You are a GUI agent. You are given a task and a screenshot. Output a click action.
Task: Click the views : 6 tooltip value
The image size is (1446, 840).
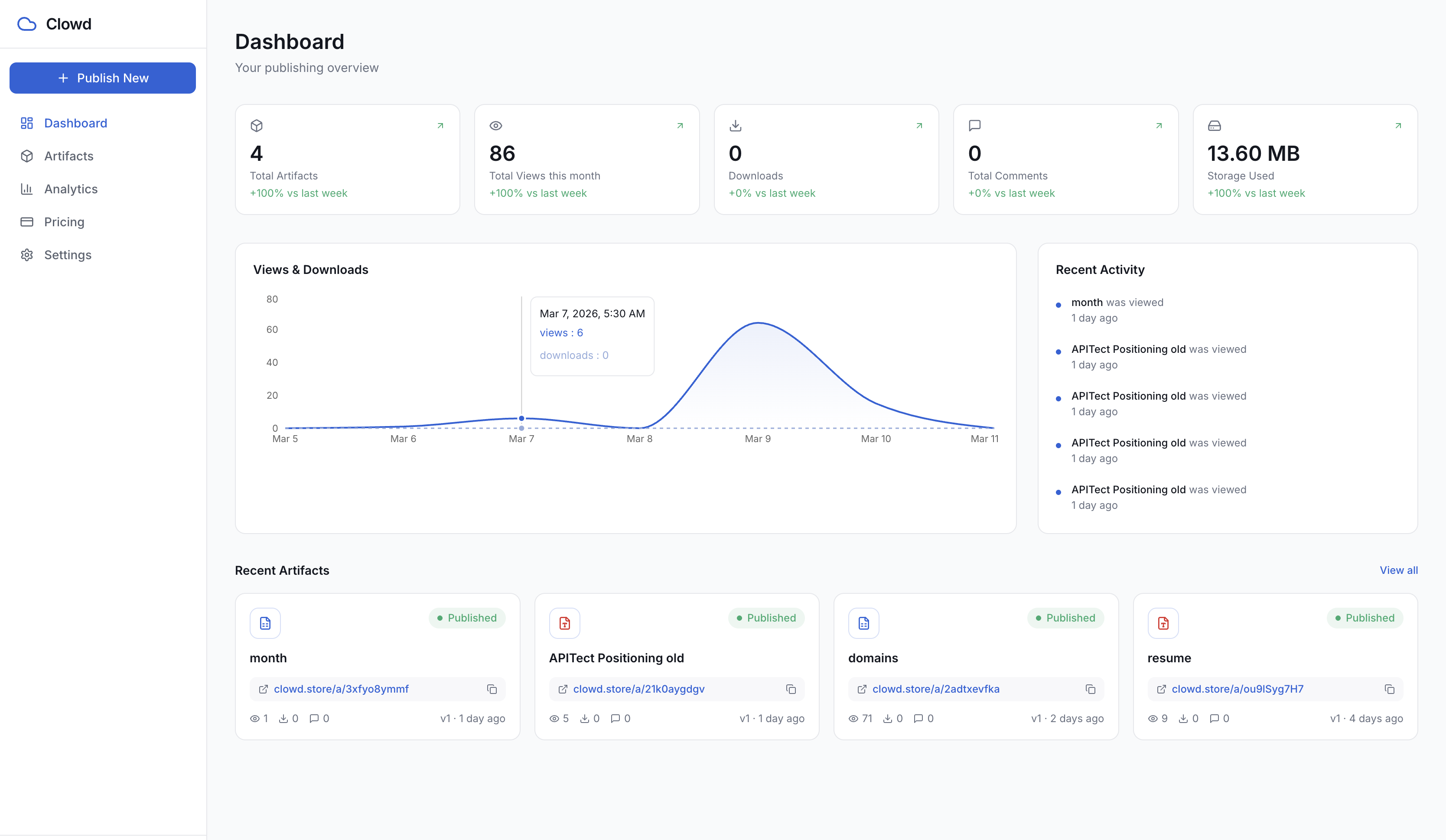click(x=561, y=332)
